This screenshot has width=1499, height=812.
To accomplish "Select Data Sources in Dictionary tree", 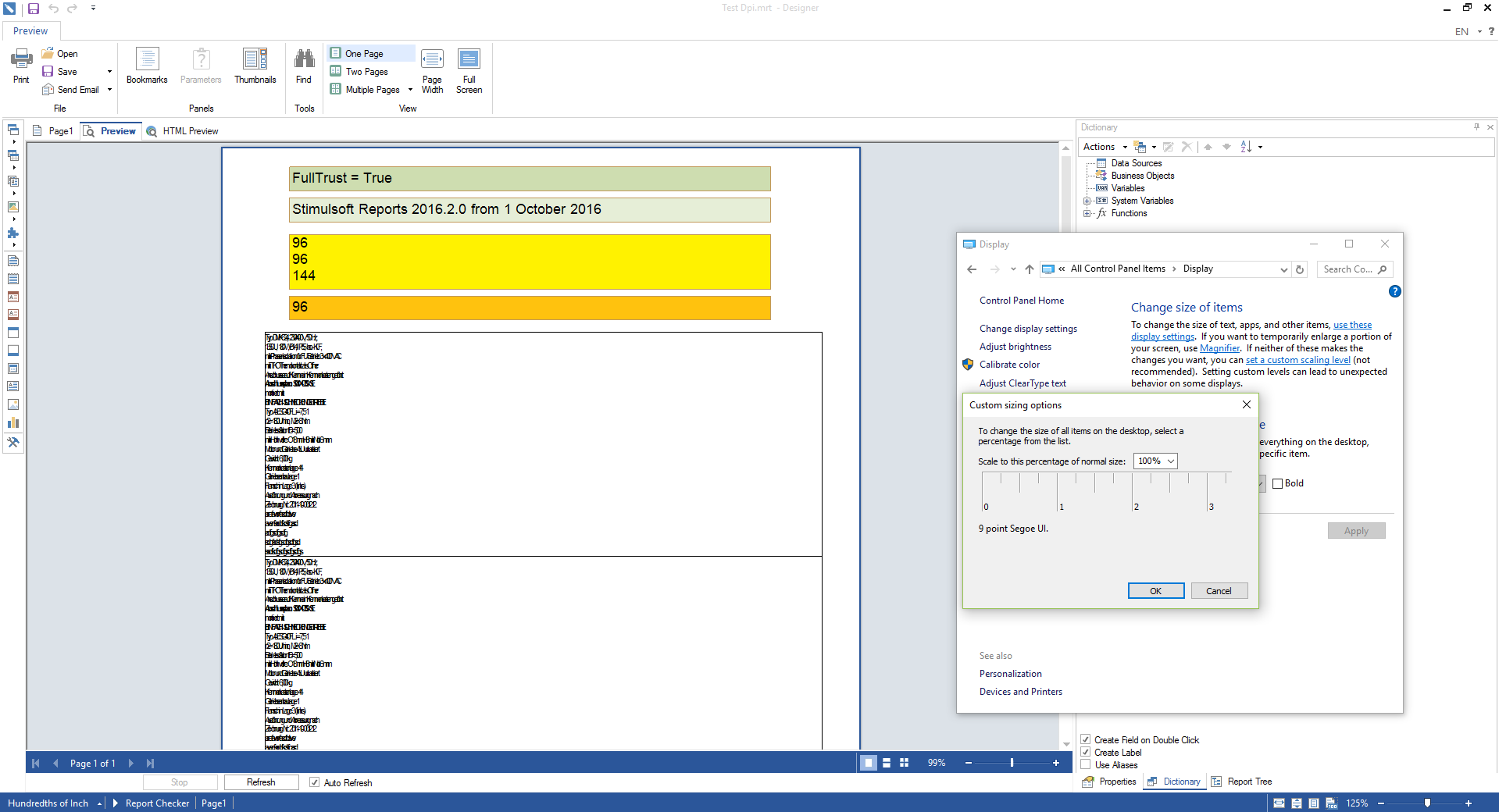I will pyautogui.click(x=1136, y=163).
